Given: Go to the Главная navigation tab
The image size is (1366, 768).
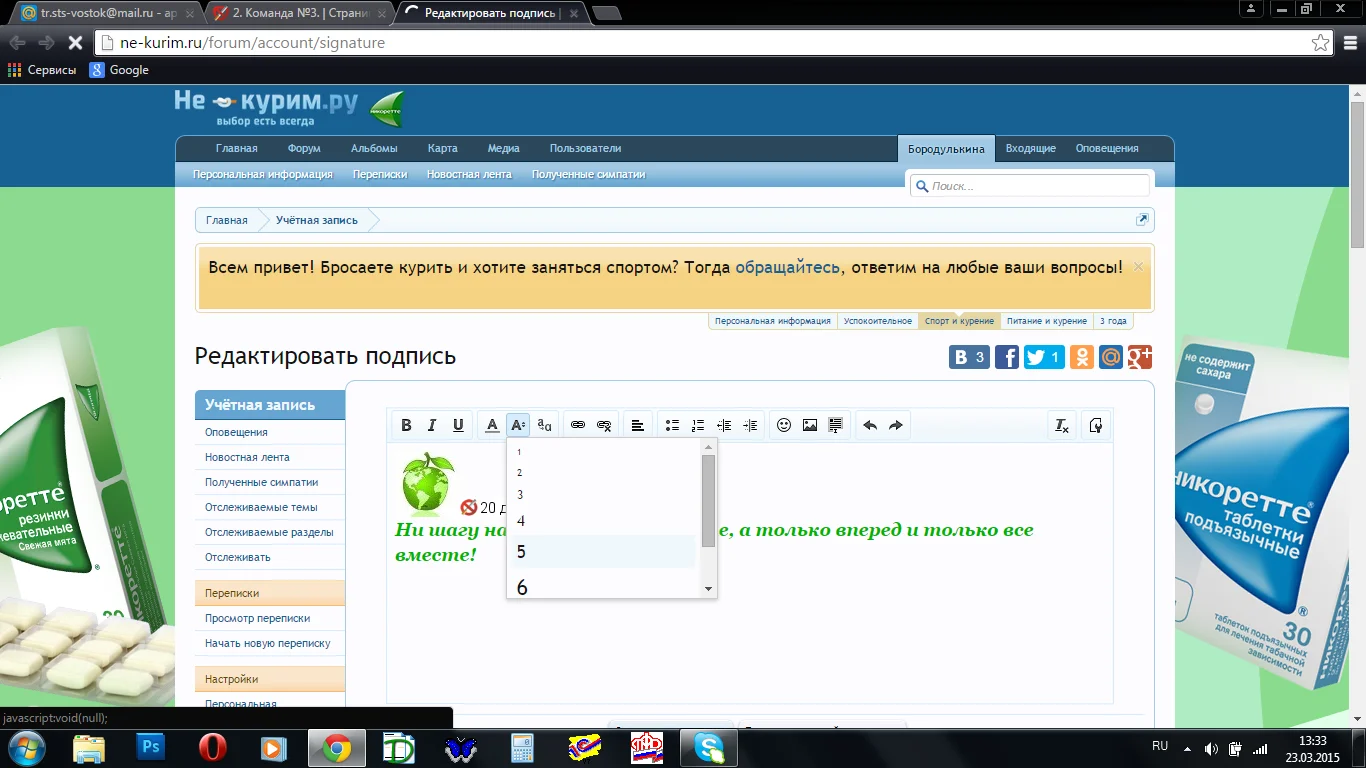Looking at the screenshot, I should click(237, 148).
